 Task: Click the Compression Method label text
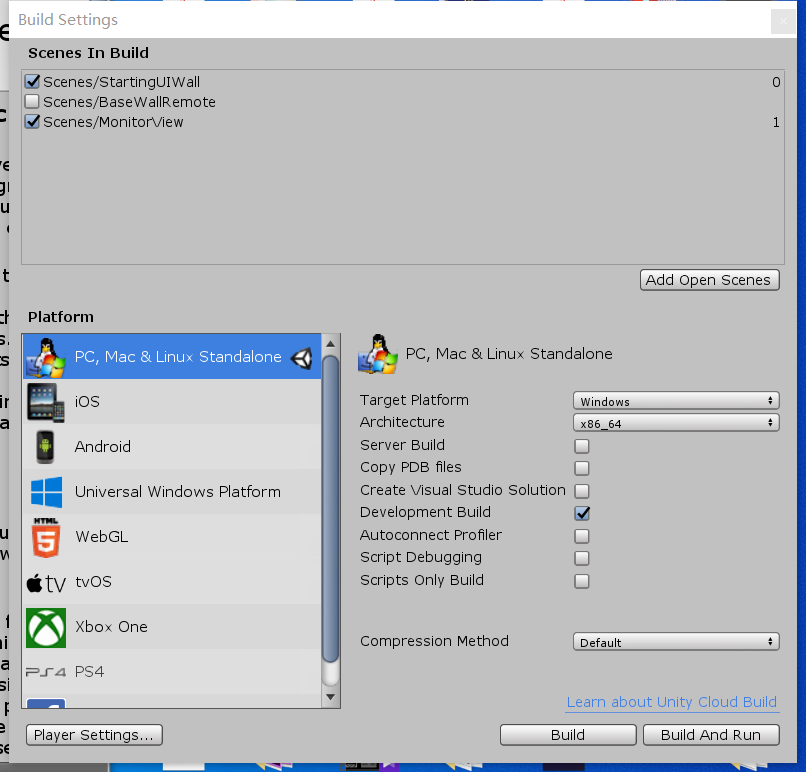pyautogui.click(x=434, y=641)
